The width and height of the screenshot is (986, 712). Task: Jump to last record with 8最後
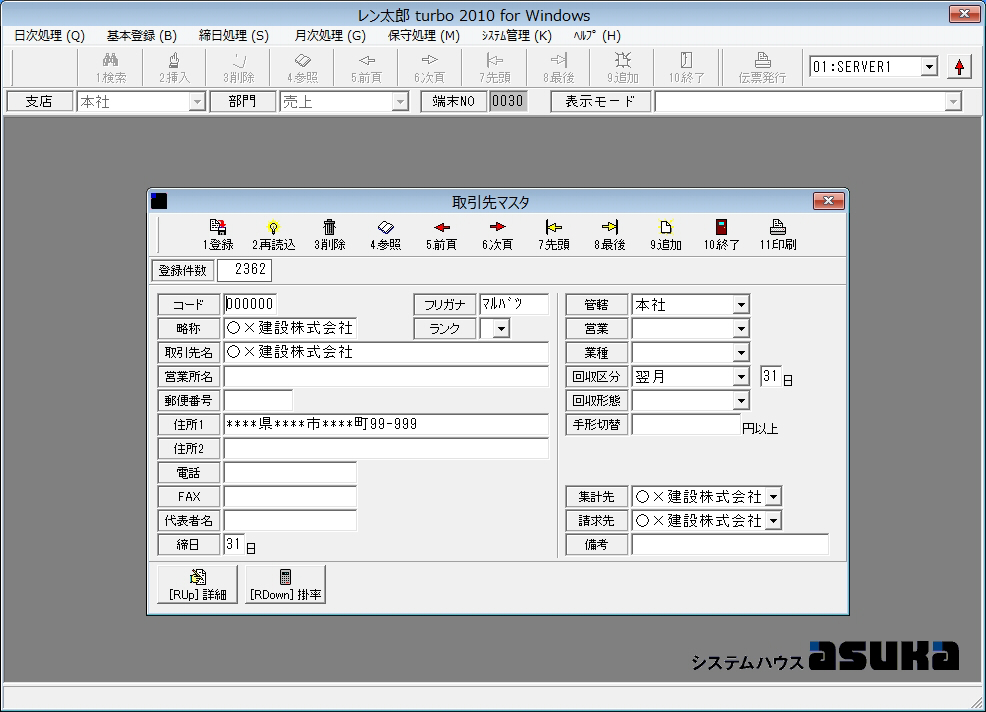[x=609, y=234]
